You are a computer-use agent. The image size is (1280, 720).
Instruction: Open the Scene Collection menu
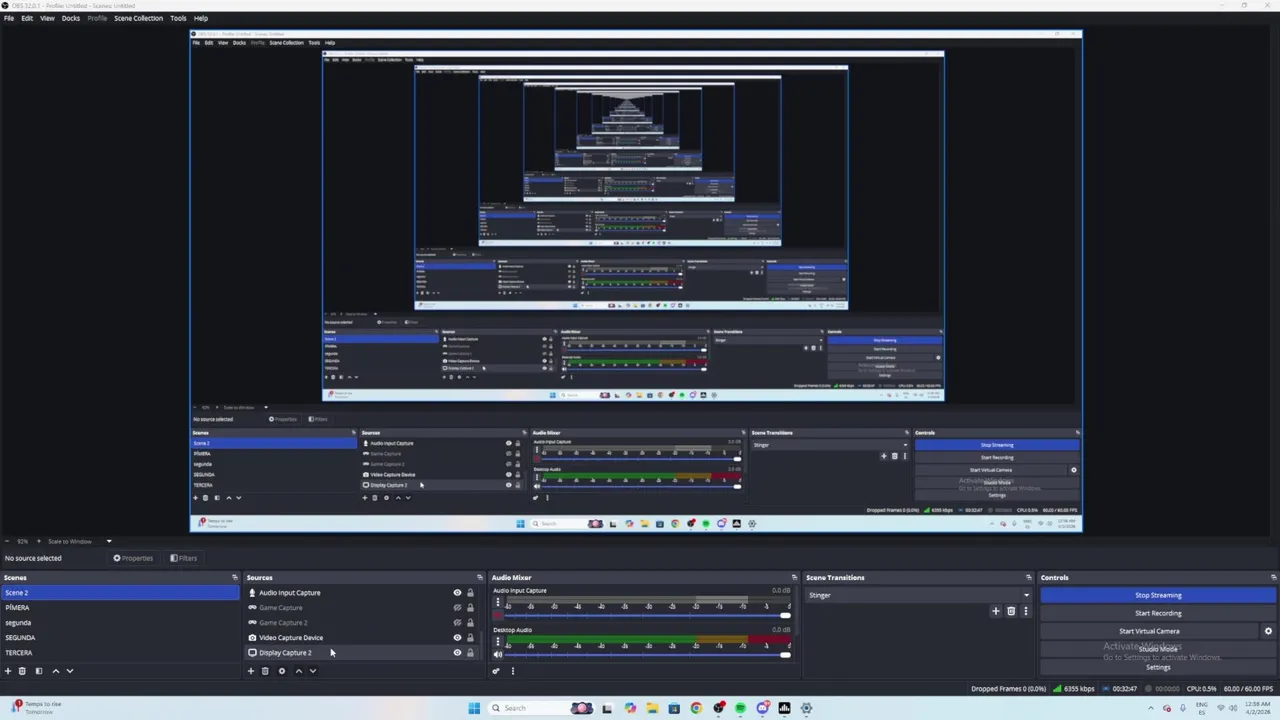[x=138, y=18]
